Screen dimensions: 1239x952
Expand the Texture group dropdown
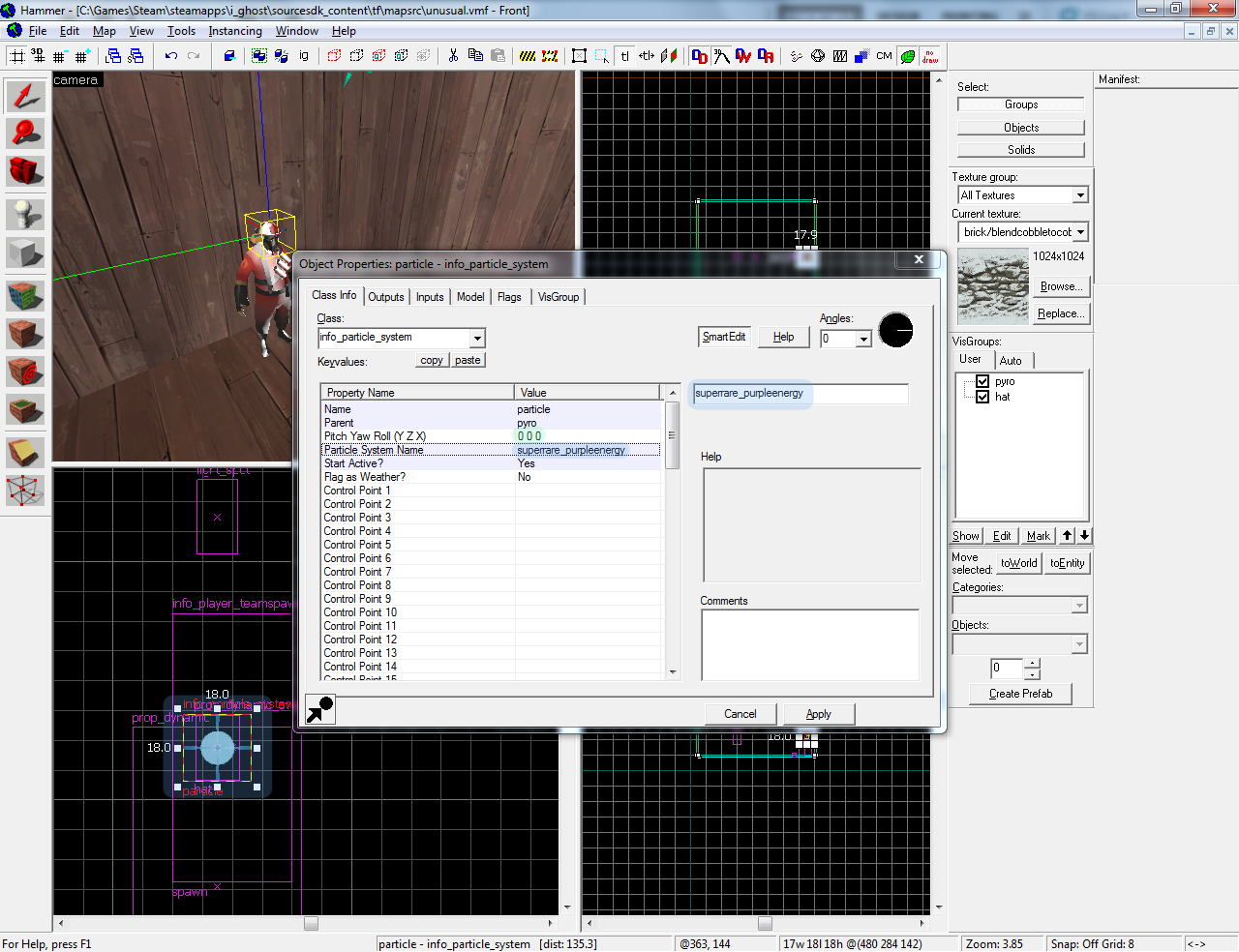click(x=1080, y=195)
